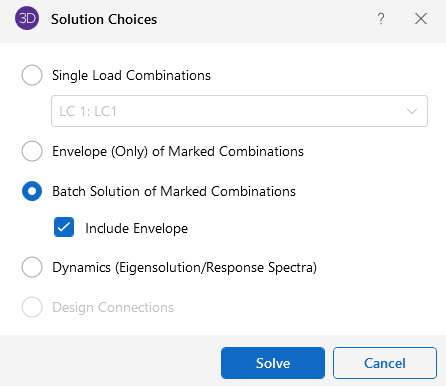Click the Batch Solution of Marked Combinations label

click(x=174, y=191)
